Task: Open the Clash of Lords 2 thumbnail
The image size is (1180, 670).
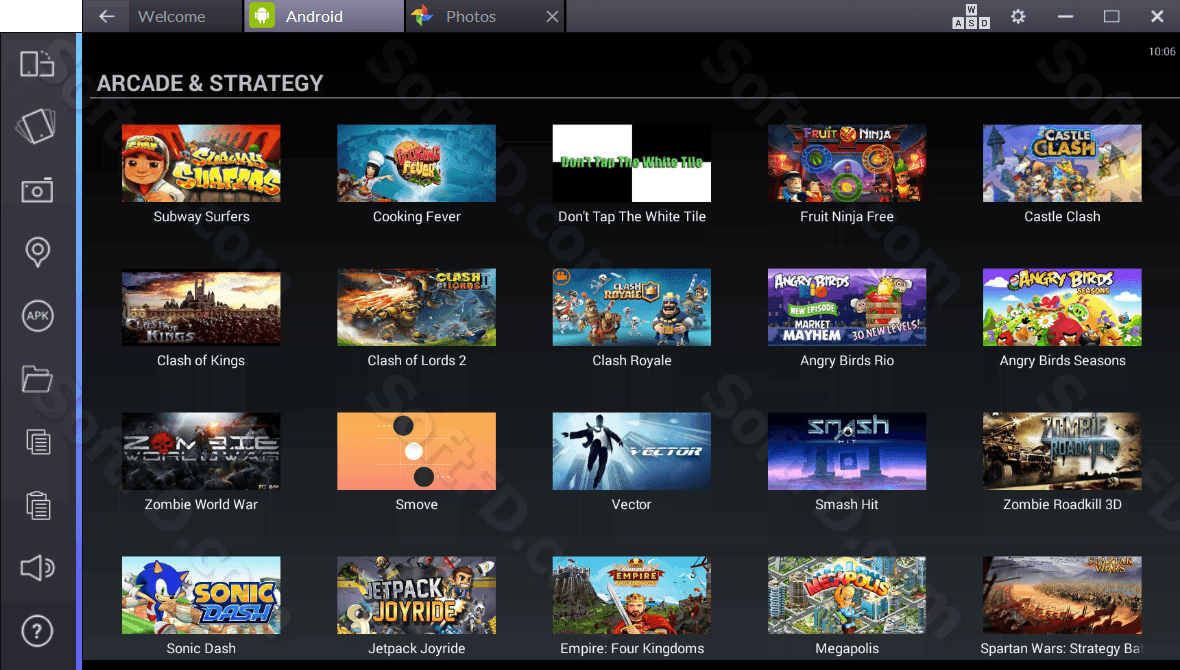Action: click(x=416, y=307)
